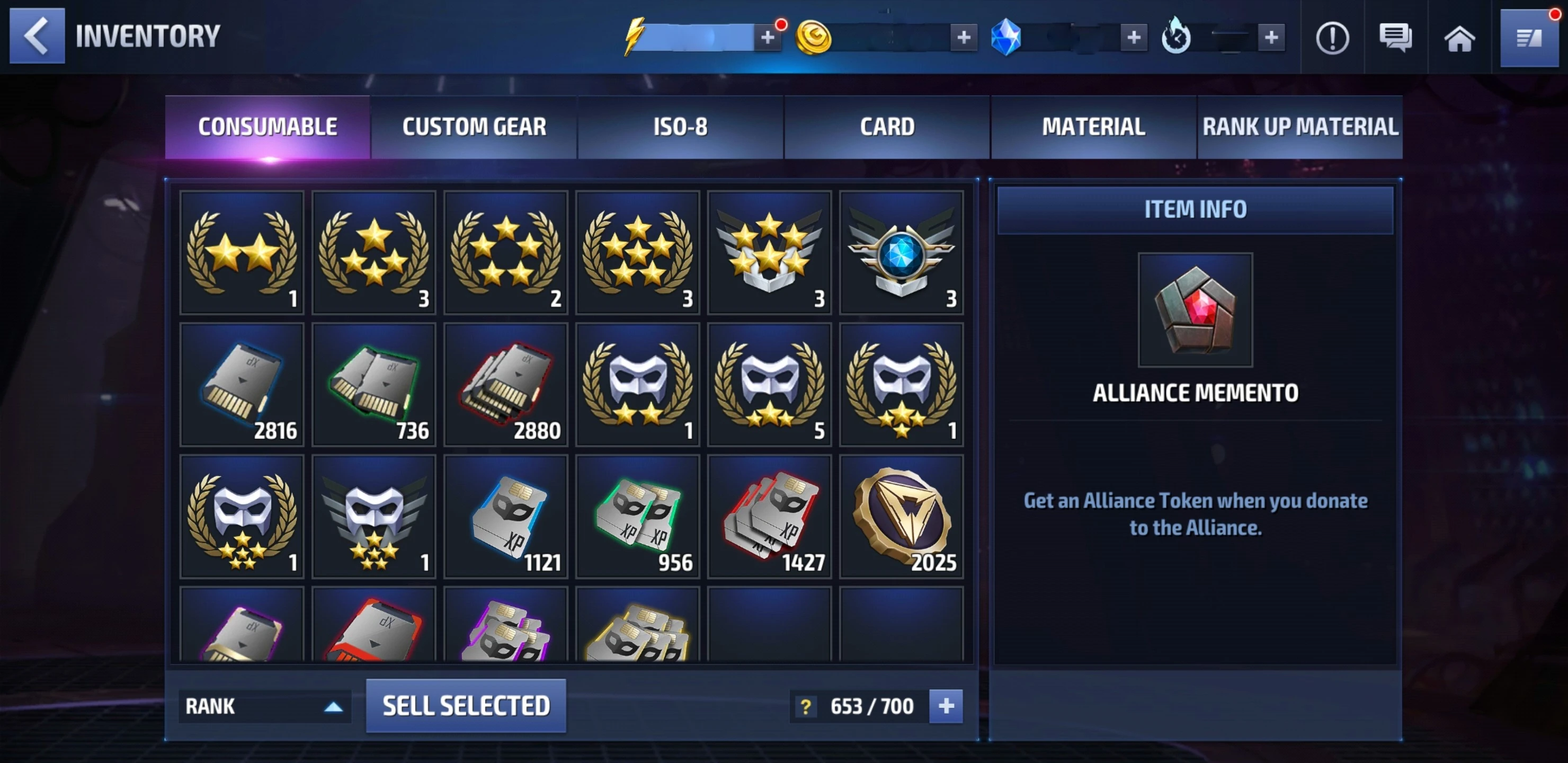Open the notice exclamation icon
The height and width of the screenshot is (763, 1568).
1332,38
